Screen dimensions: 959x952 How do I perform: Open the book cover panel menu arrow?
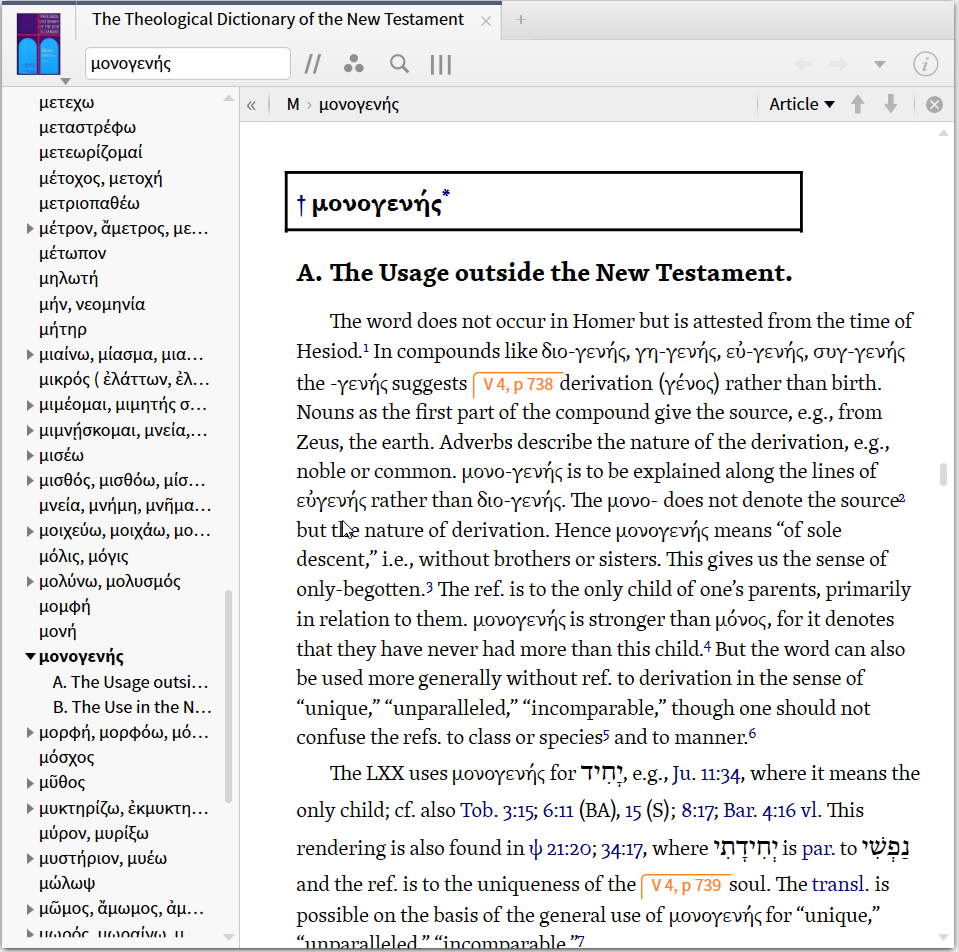65,81
